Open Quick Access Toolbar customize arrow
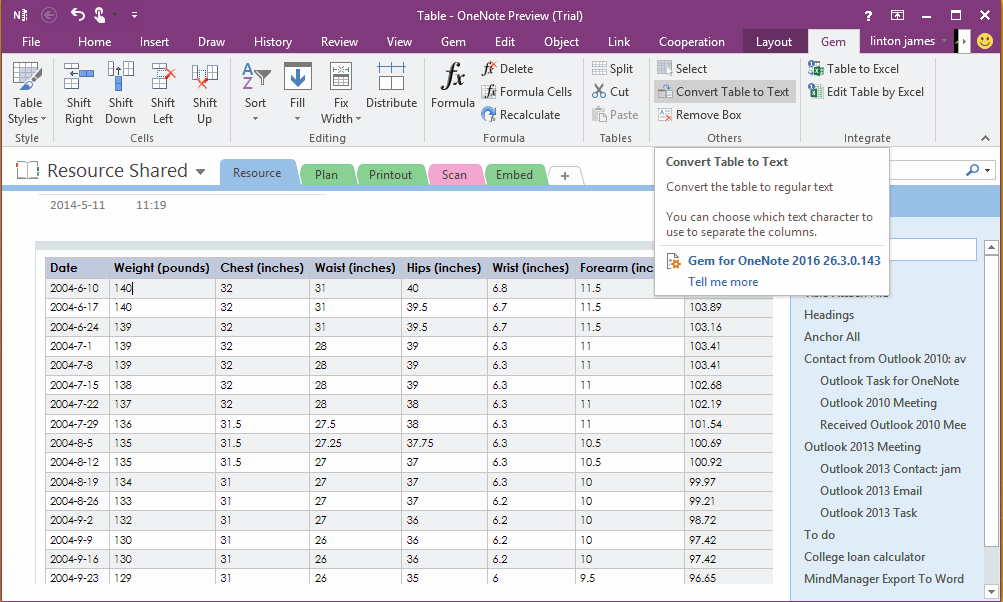1003x602 pixels. (134, 15)
